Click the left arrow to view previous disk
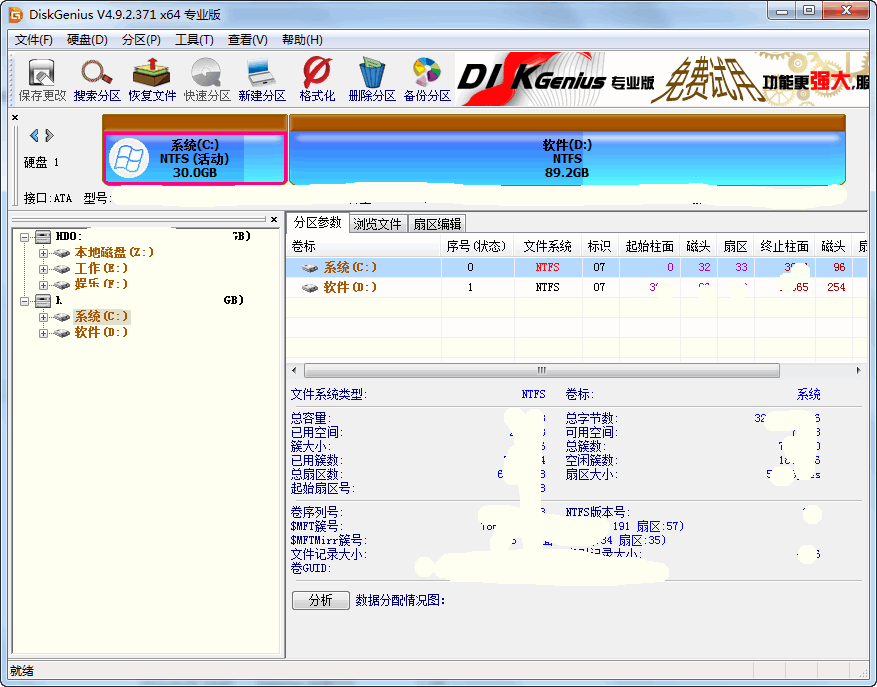 coord(35,137)
